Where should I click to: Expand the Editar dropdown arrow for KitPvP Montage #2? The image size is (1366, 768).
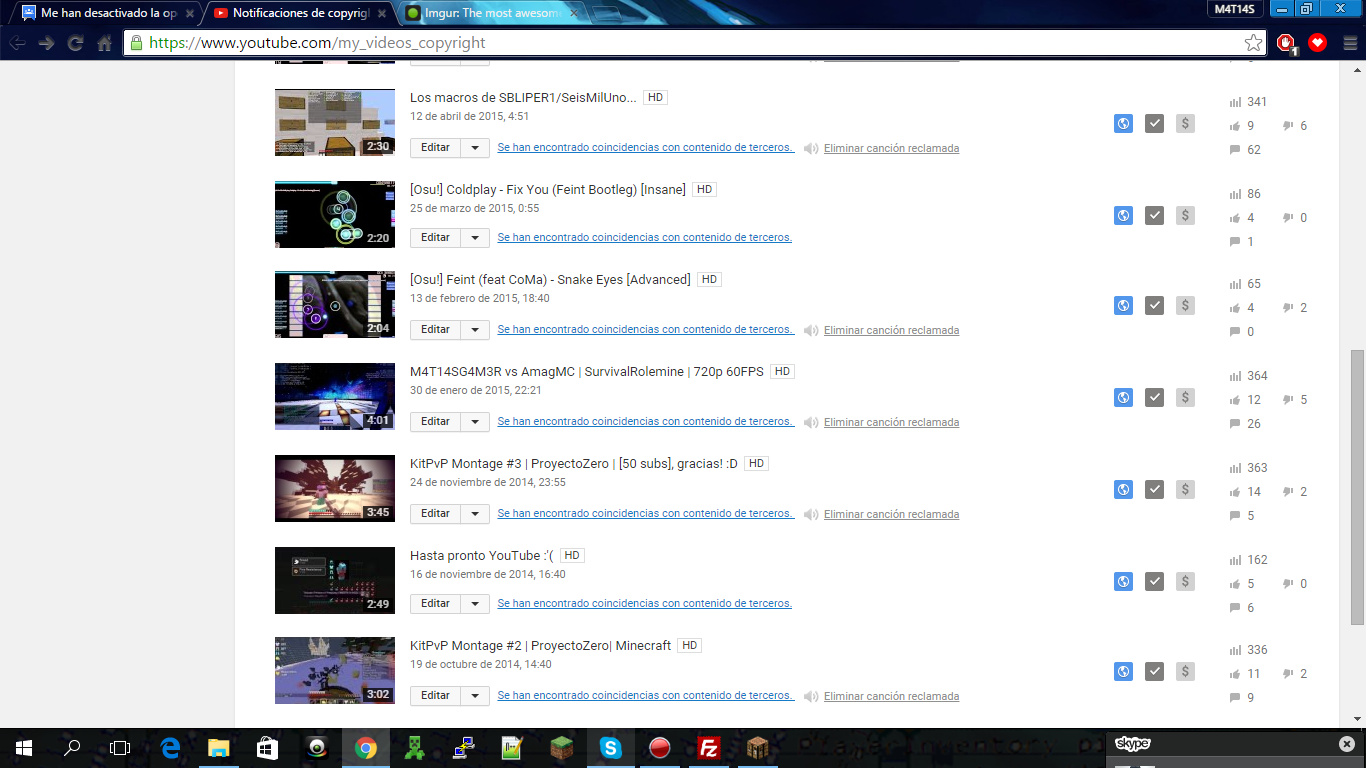click(x=475, y=696)
